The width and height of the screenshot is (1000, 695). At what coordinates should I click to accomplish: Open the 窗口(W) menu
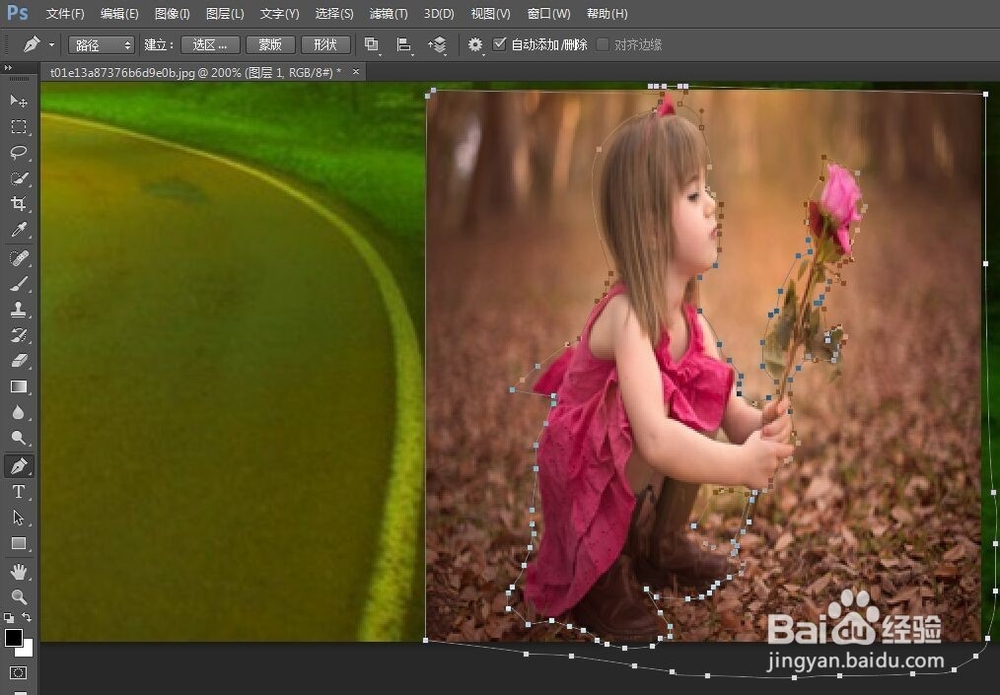[x=548, y=13]
